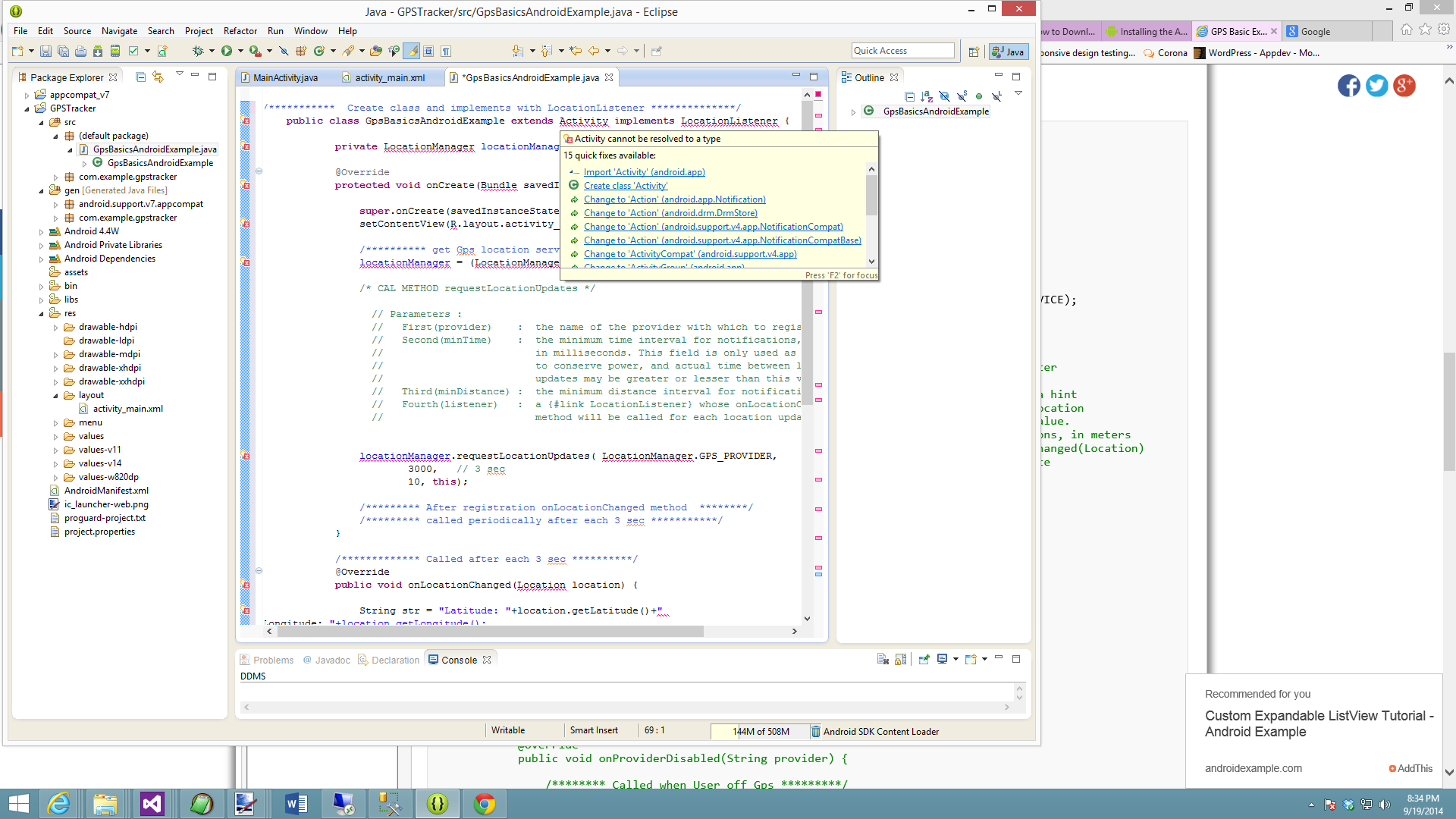Screen dimensions: 1456x819
Task: Expand the drawable-hdpi folder
Action: pyautogui.click(x=56, y=327)
